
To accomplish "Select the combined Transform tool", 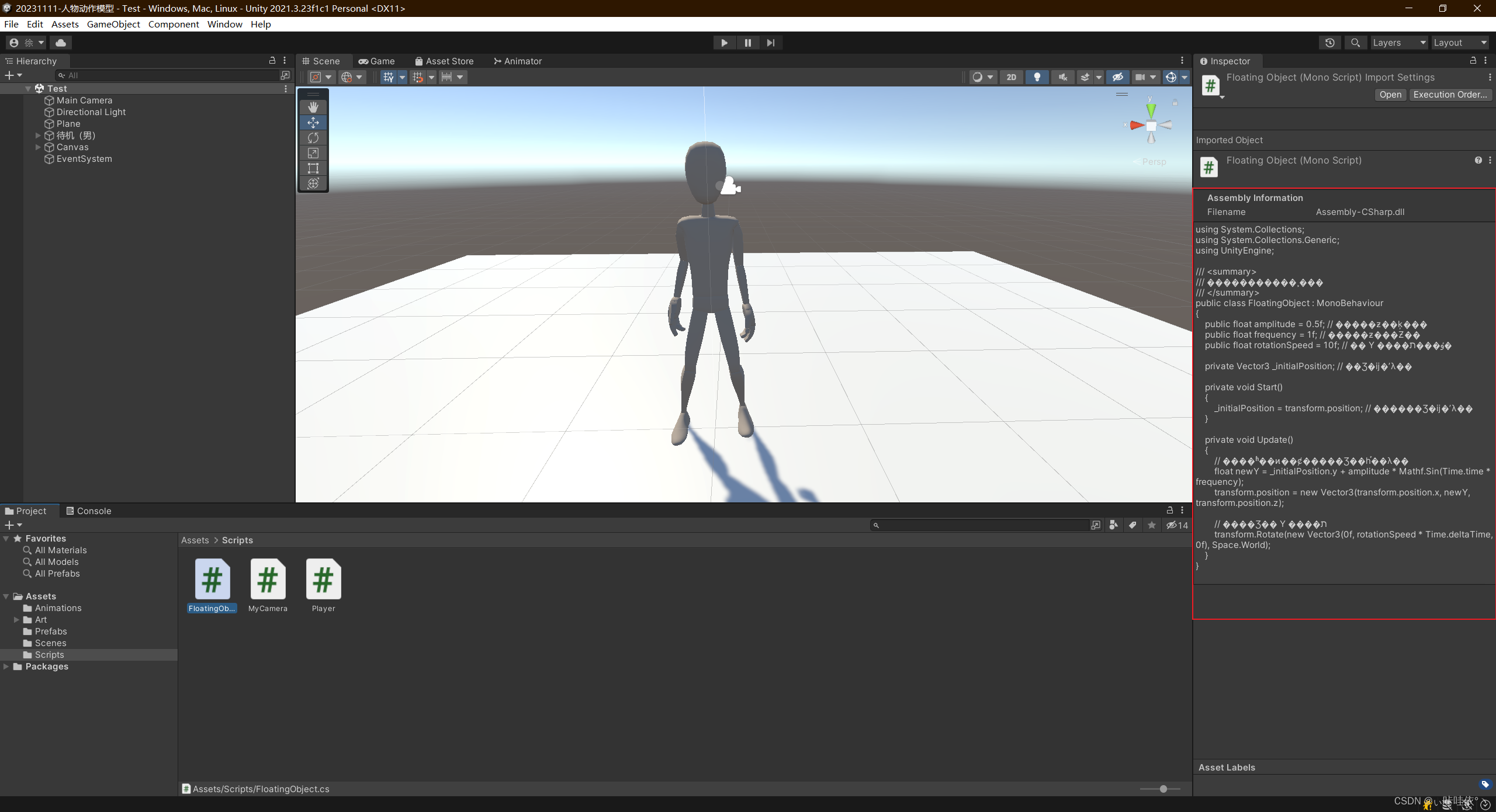I will pyautogui.click(x=313, y=183).
